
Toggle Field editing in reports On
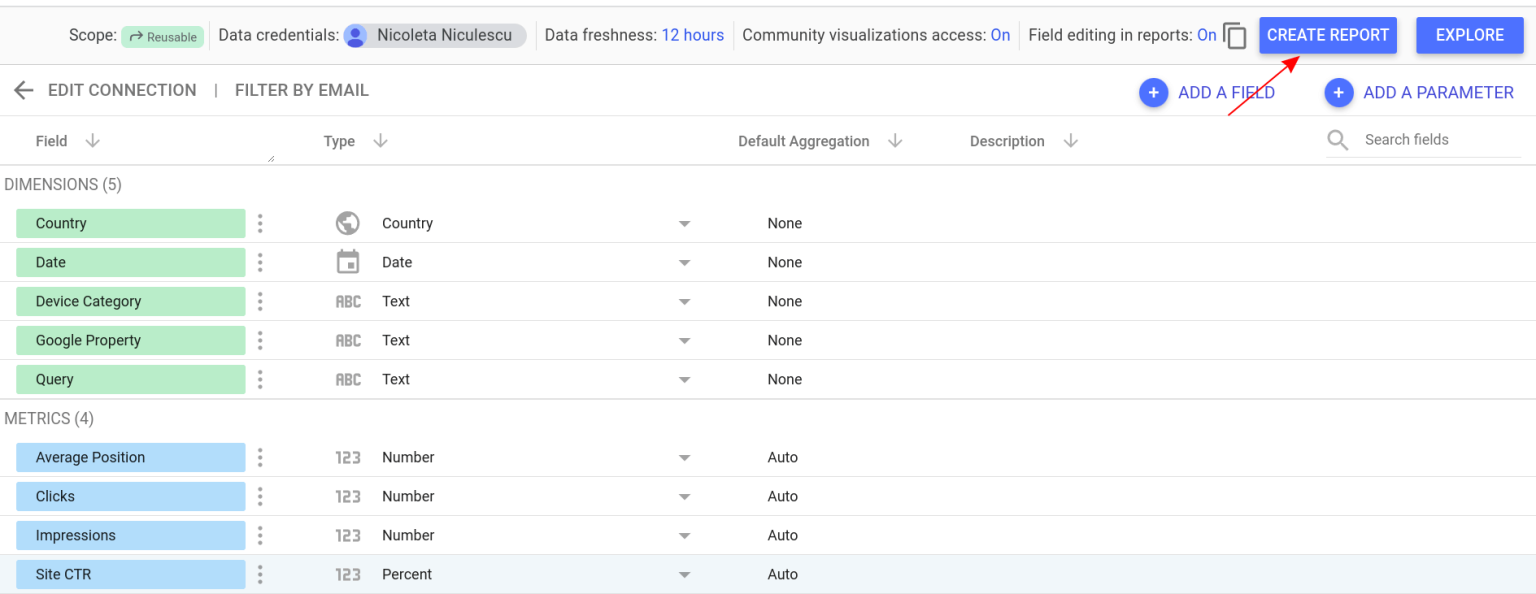coord(1206,35)
